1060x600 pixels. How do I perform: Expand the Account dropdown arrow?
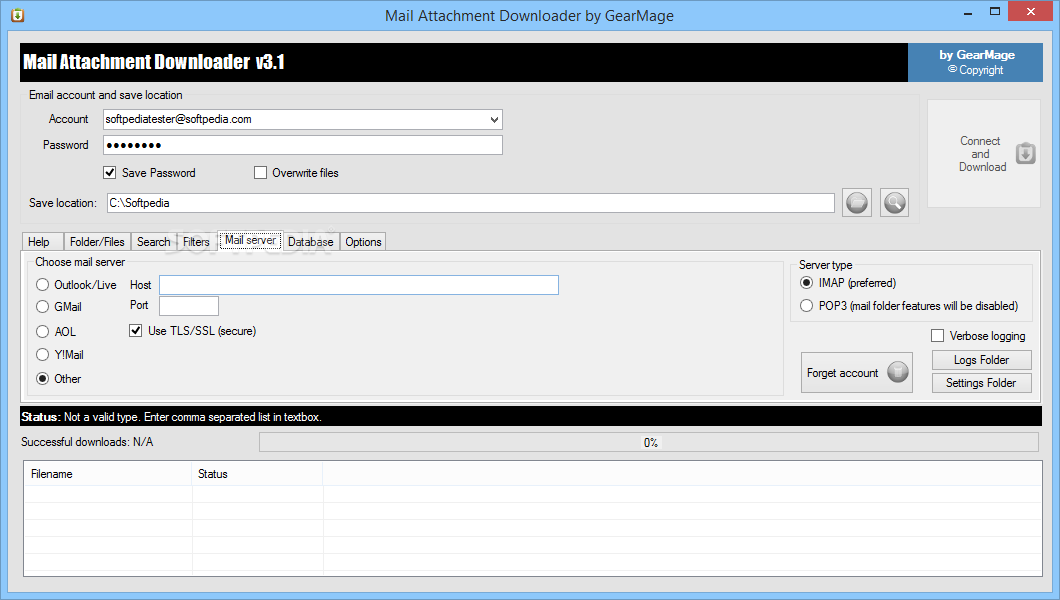(x=494, y=120)
